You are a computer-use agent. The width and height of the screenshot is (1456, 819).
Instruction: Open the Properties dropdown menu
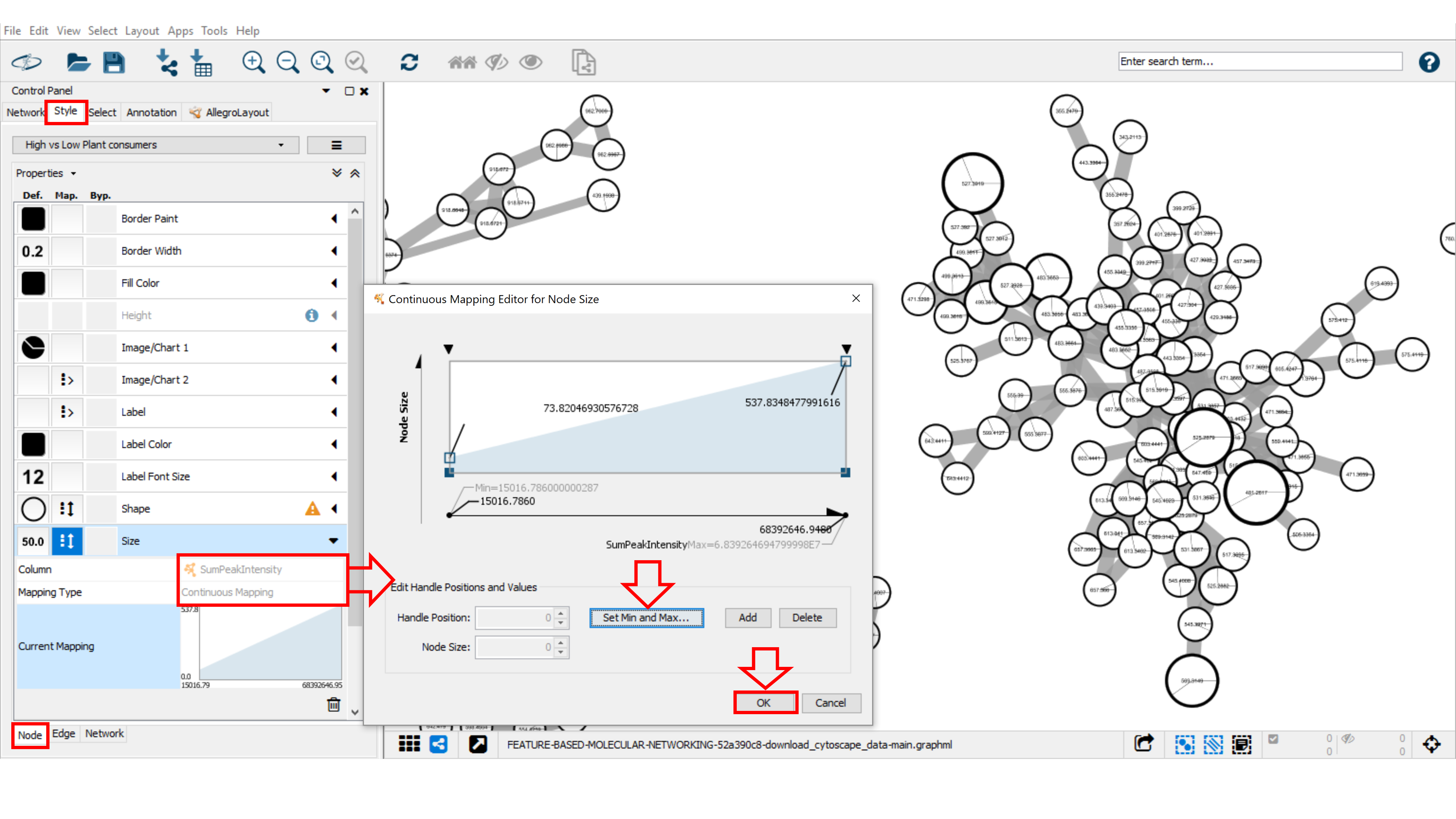point(46,173)
